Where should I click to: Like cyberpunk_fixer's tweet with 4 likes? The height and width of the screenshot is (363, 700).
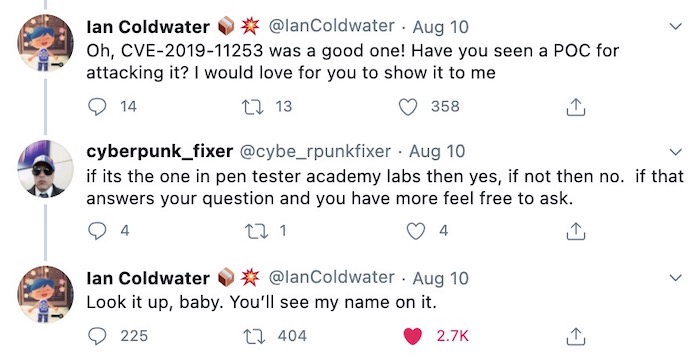tap(416, 231)
